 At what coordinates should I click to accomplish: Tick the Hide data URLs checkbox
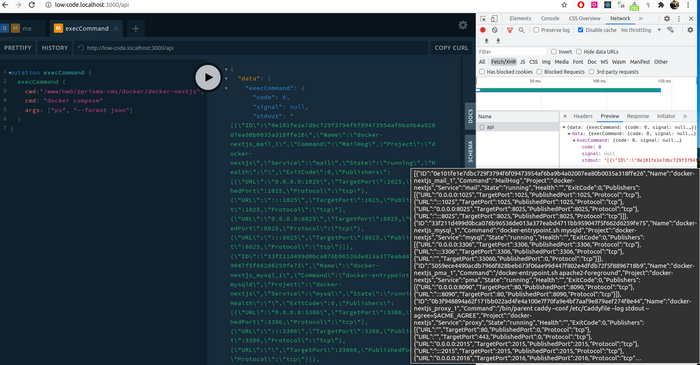pyautogui.click(x=579, y=51)
